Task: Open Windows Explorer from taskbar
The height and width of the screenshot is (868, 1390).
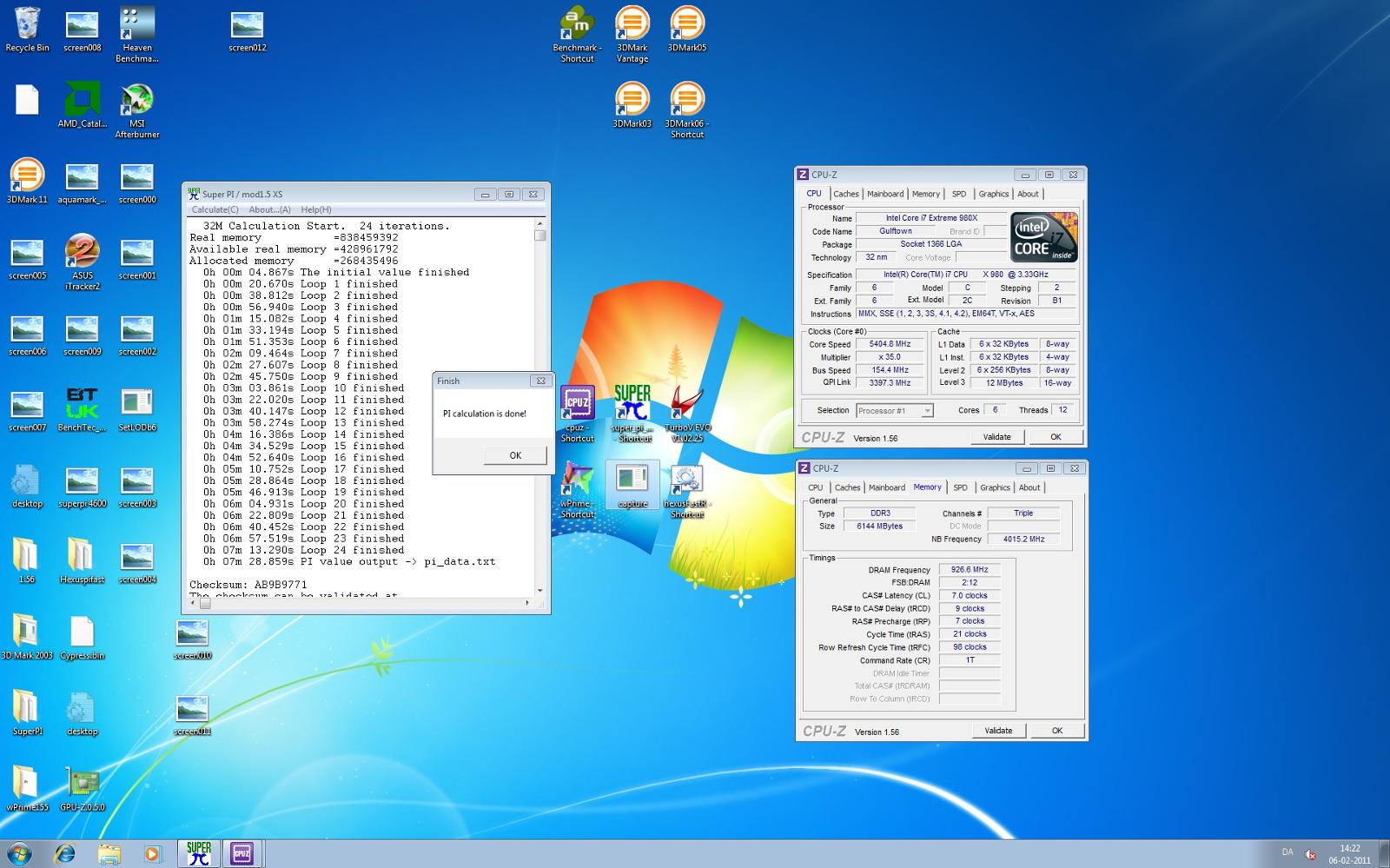Action: tap(109, 854)
